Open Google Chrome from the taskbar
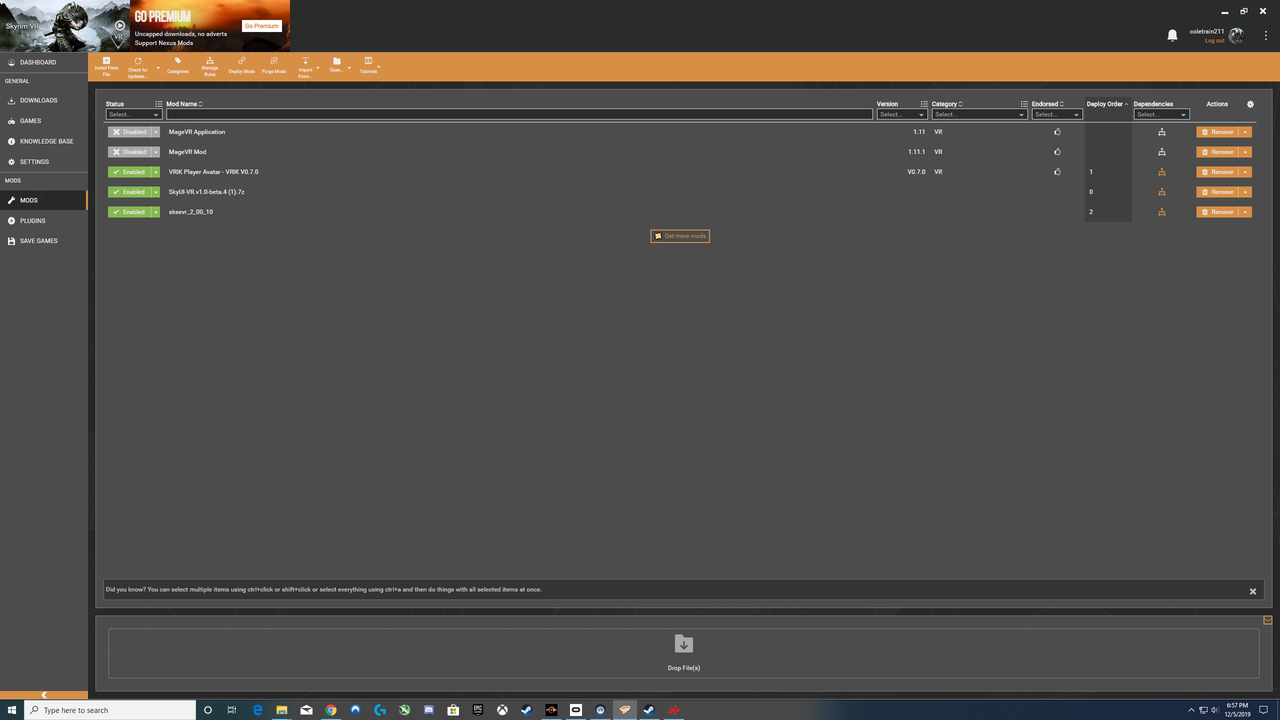This screenshot has height=720, width=1280. tap(331, 710)
